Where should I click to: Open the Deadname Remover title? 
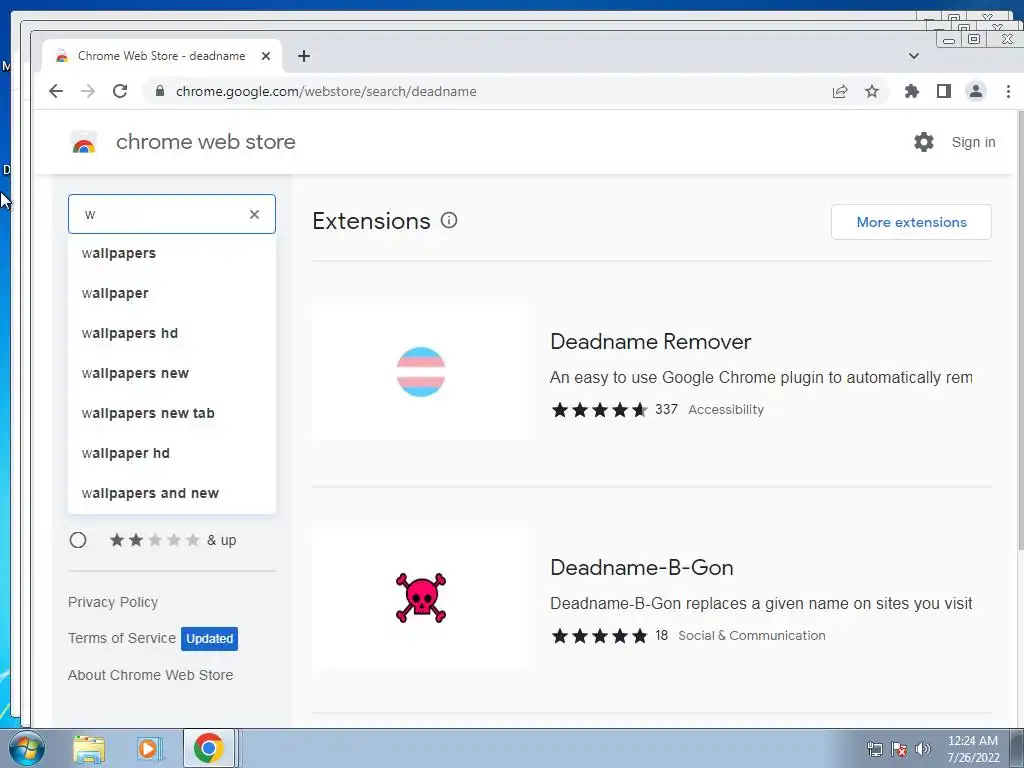650,342
